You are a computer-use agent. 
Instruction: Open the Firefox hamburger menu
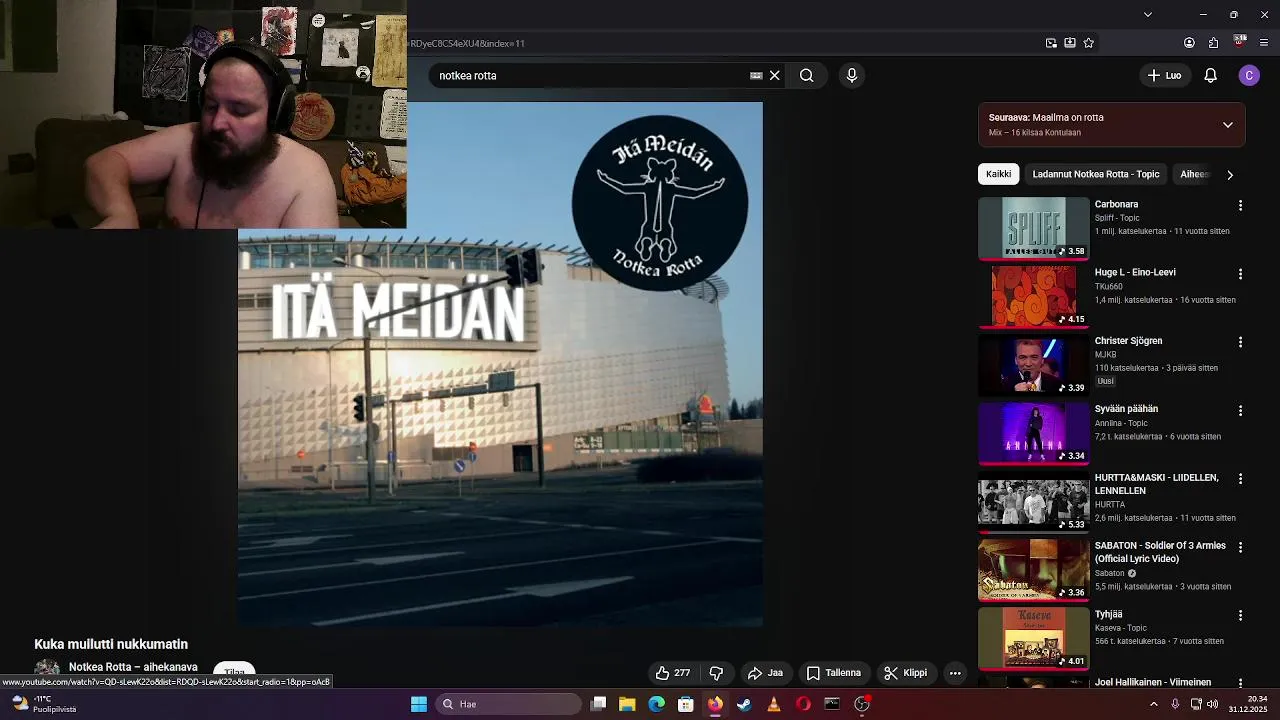tap(1264, 43)
